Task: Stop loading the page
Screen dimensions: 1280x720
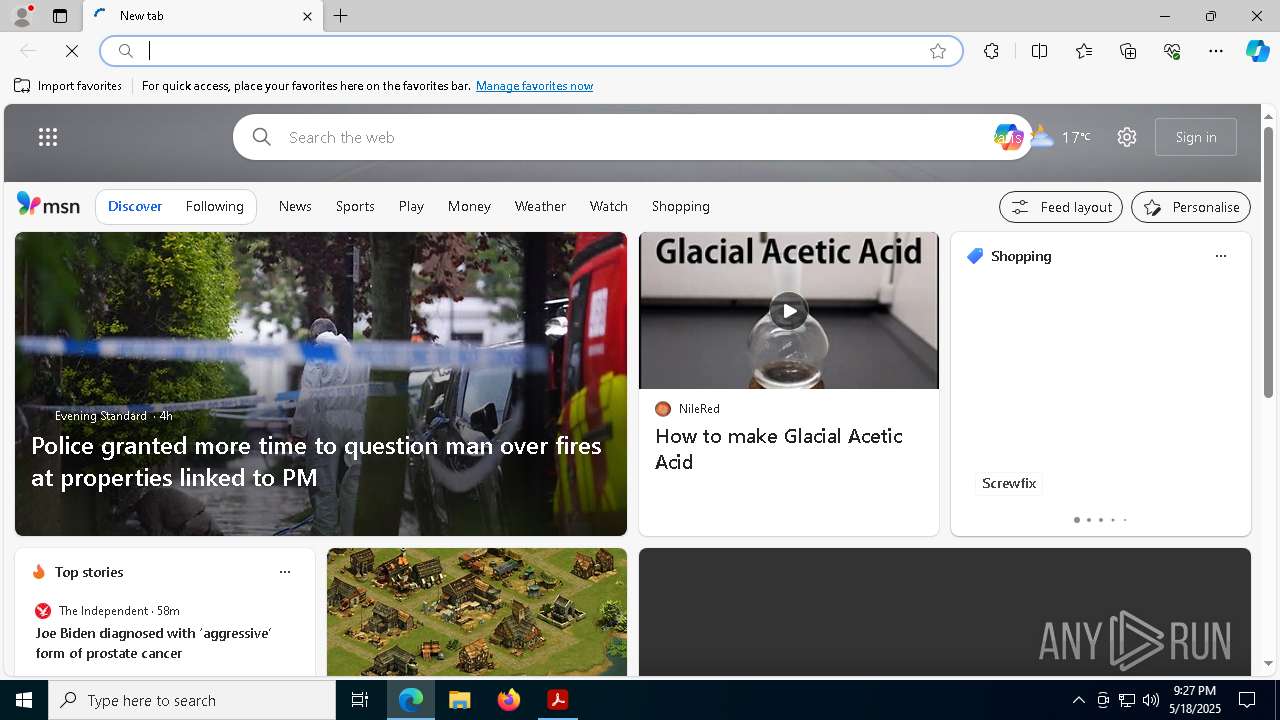Action: (x=72, y=51)
